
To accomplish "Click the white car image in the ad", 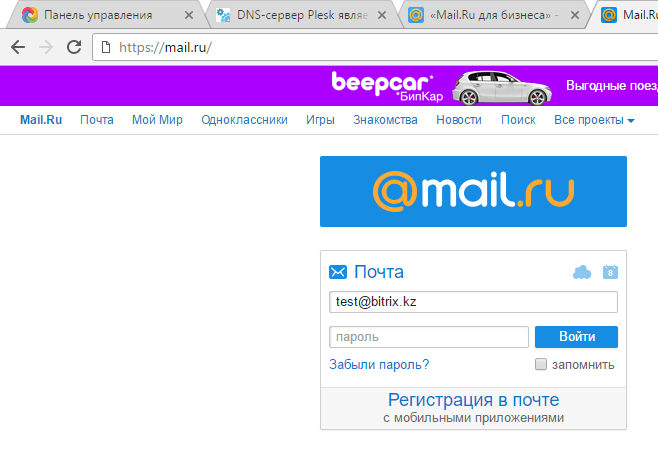I will [502, 88].
